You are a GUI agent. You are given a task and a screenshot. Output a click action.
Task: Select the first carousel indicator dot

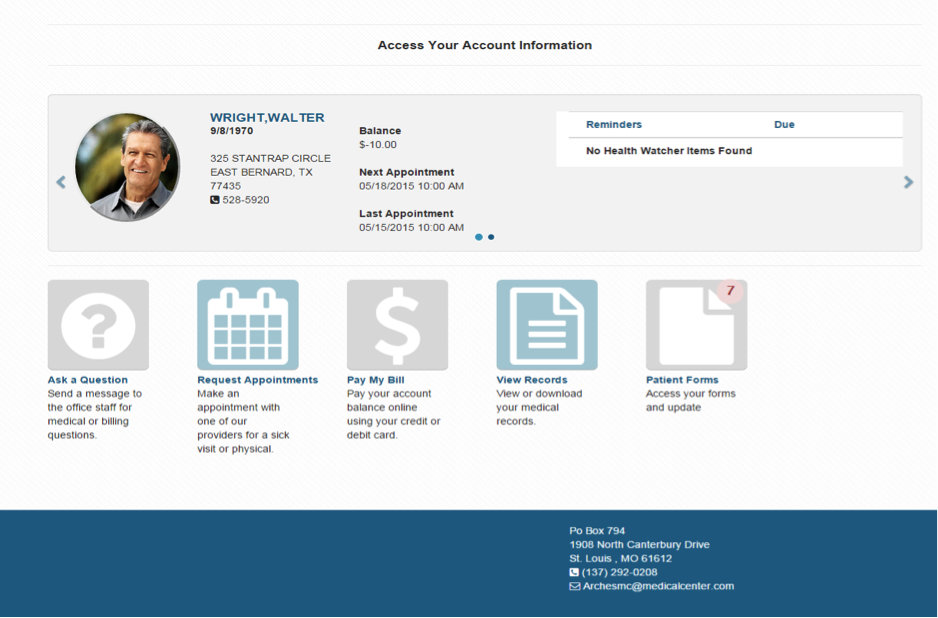pos(479,237)
